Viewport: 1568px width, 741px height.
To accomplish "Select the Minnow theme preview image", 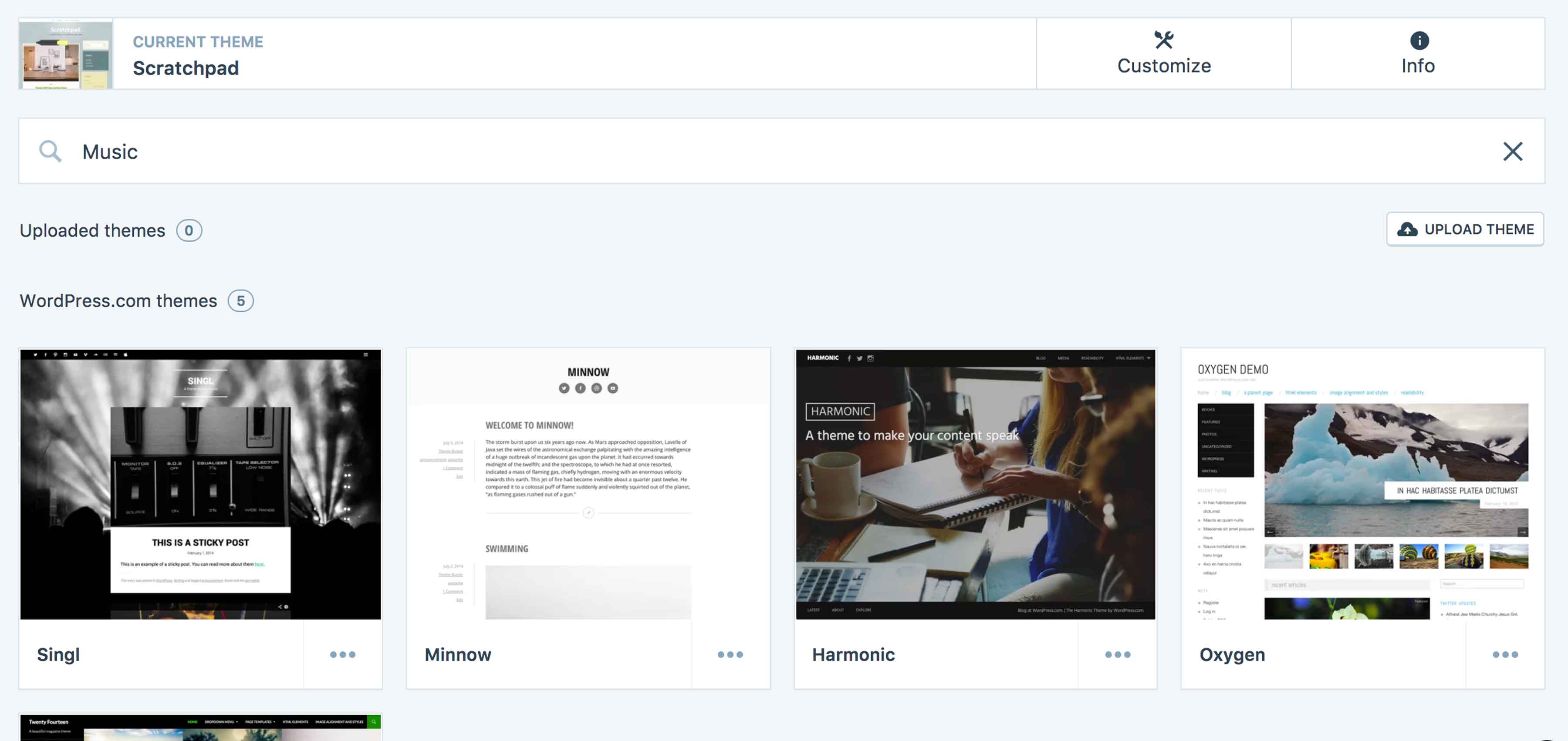I will pos(588,484).
